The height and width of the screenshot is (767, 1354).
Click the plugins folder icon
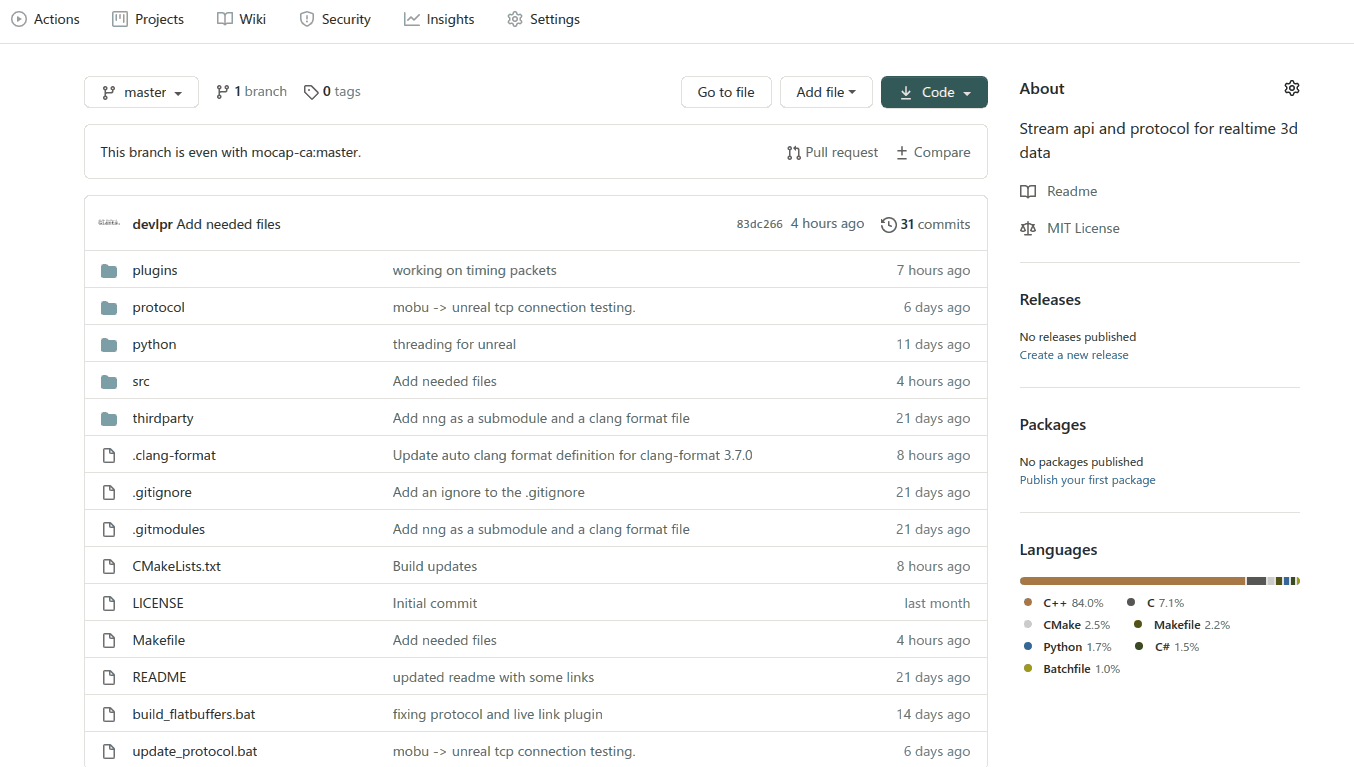(109, 271)
